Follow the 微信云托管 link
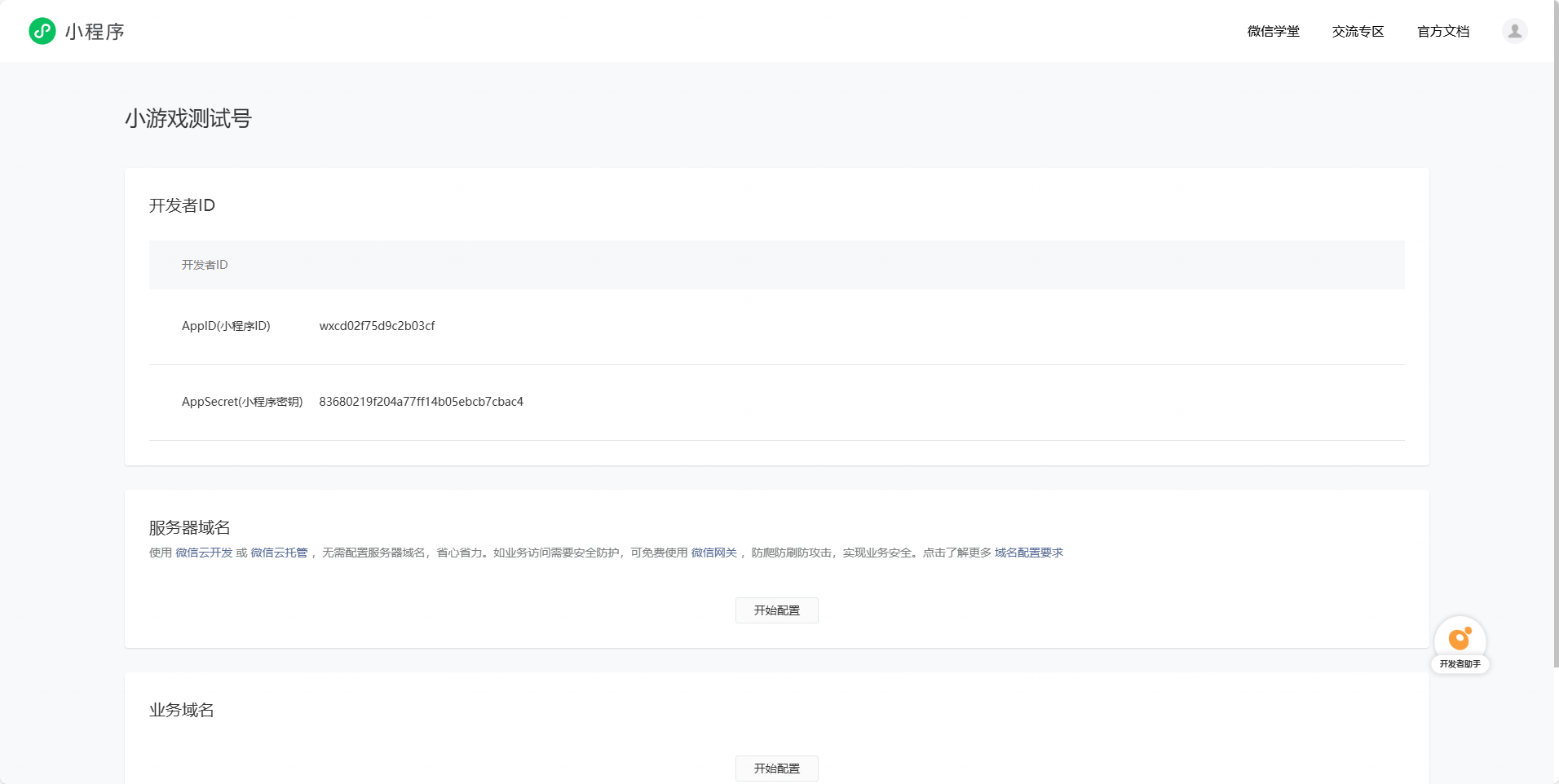This screenshot has width=1559, height=784. click(x=279, y=553)
